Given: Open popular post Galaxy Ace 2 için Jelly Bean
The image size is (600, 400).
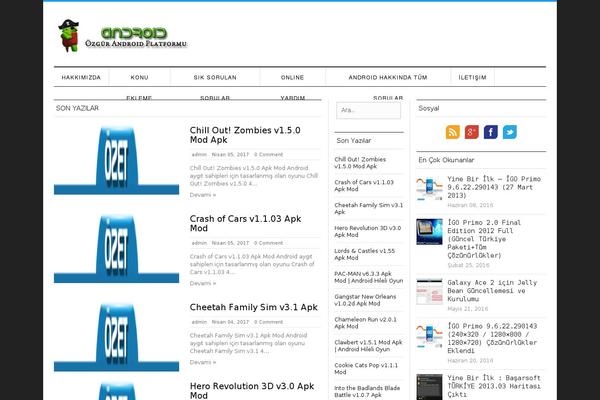Looking at the screenshot, I should pos(492,291).
